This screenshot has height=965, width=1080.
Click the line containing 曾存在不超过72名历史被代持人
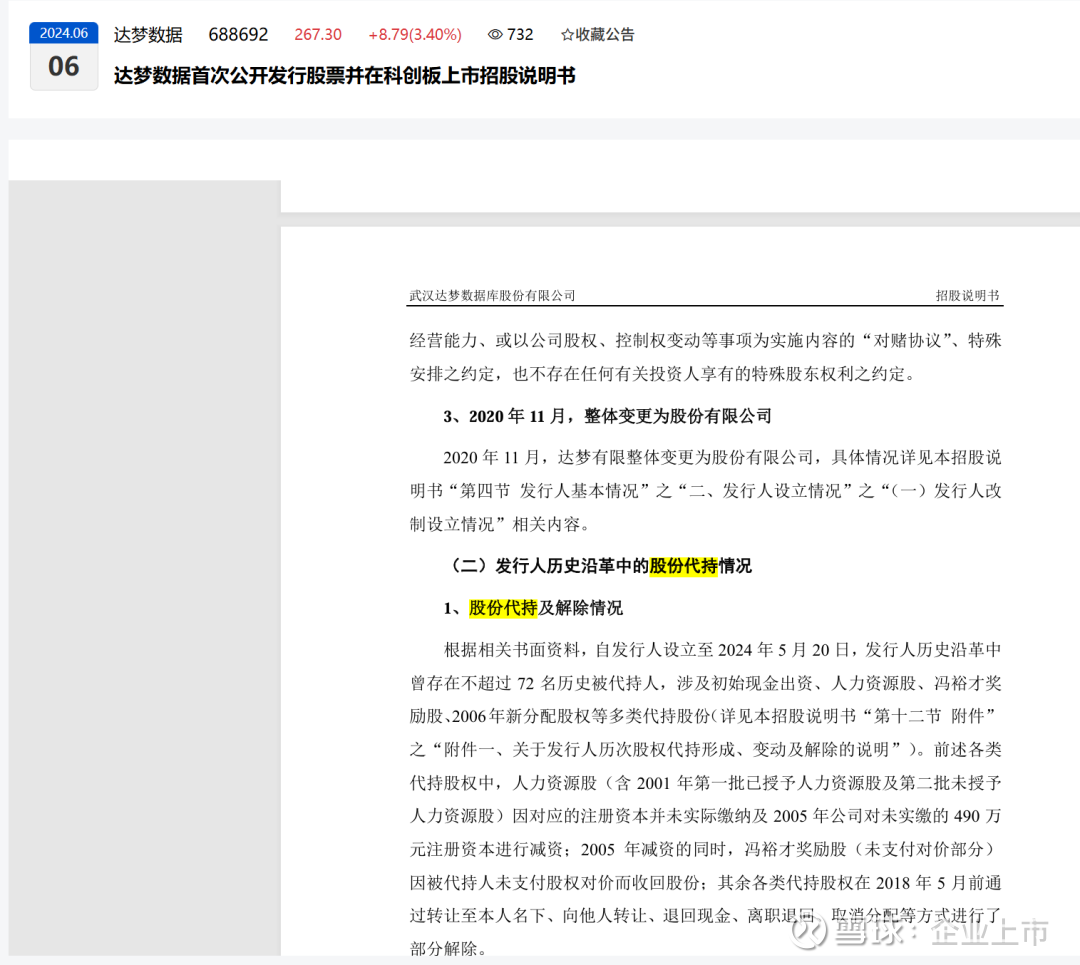click(x=705, y=683)
